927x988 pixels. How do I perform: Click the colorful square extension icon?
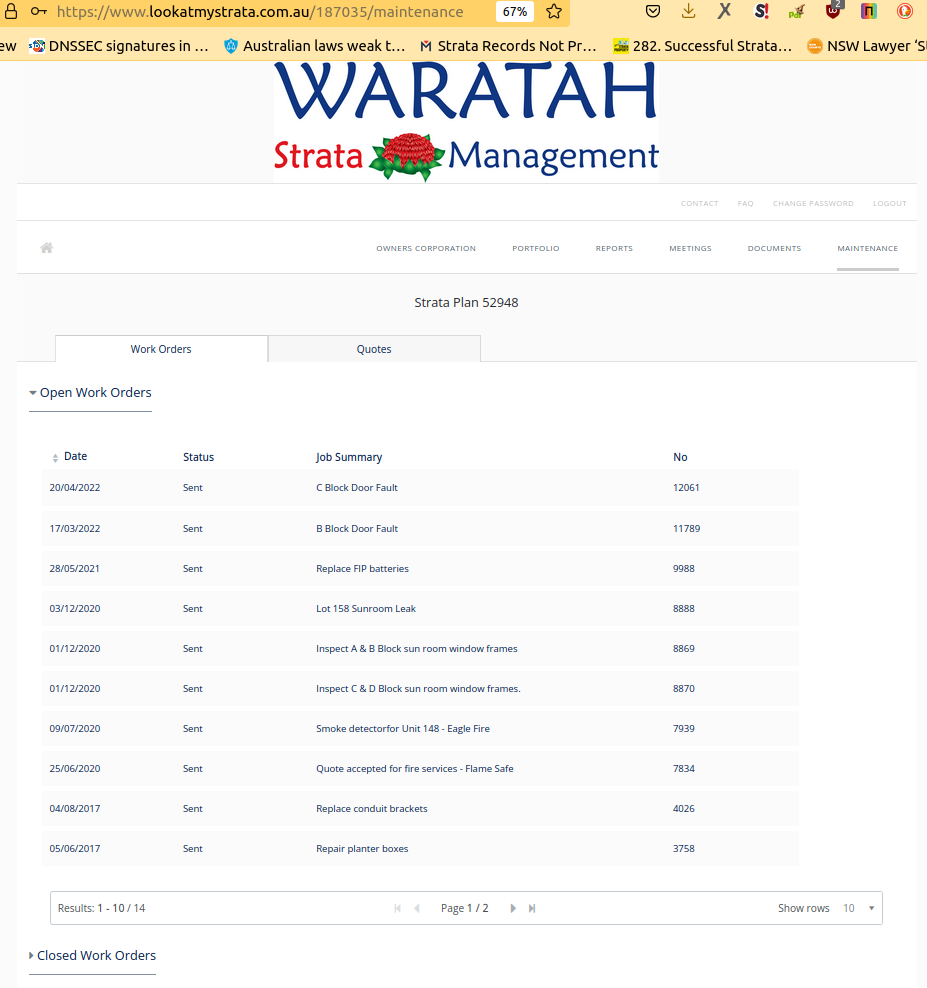[x=869, y=11]
